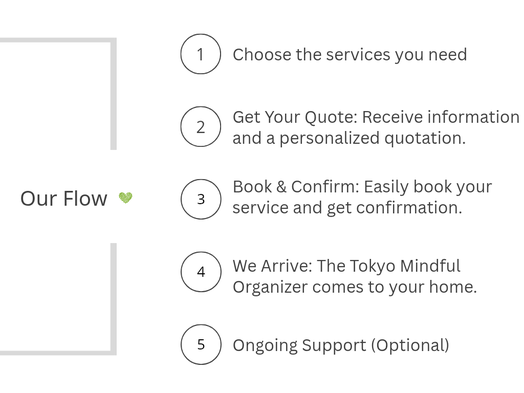Screen dimensions: 524x393
Task: Click the "We Arrive" phrase
Action: pos(270,266)
